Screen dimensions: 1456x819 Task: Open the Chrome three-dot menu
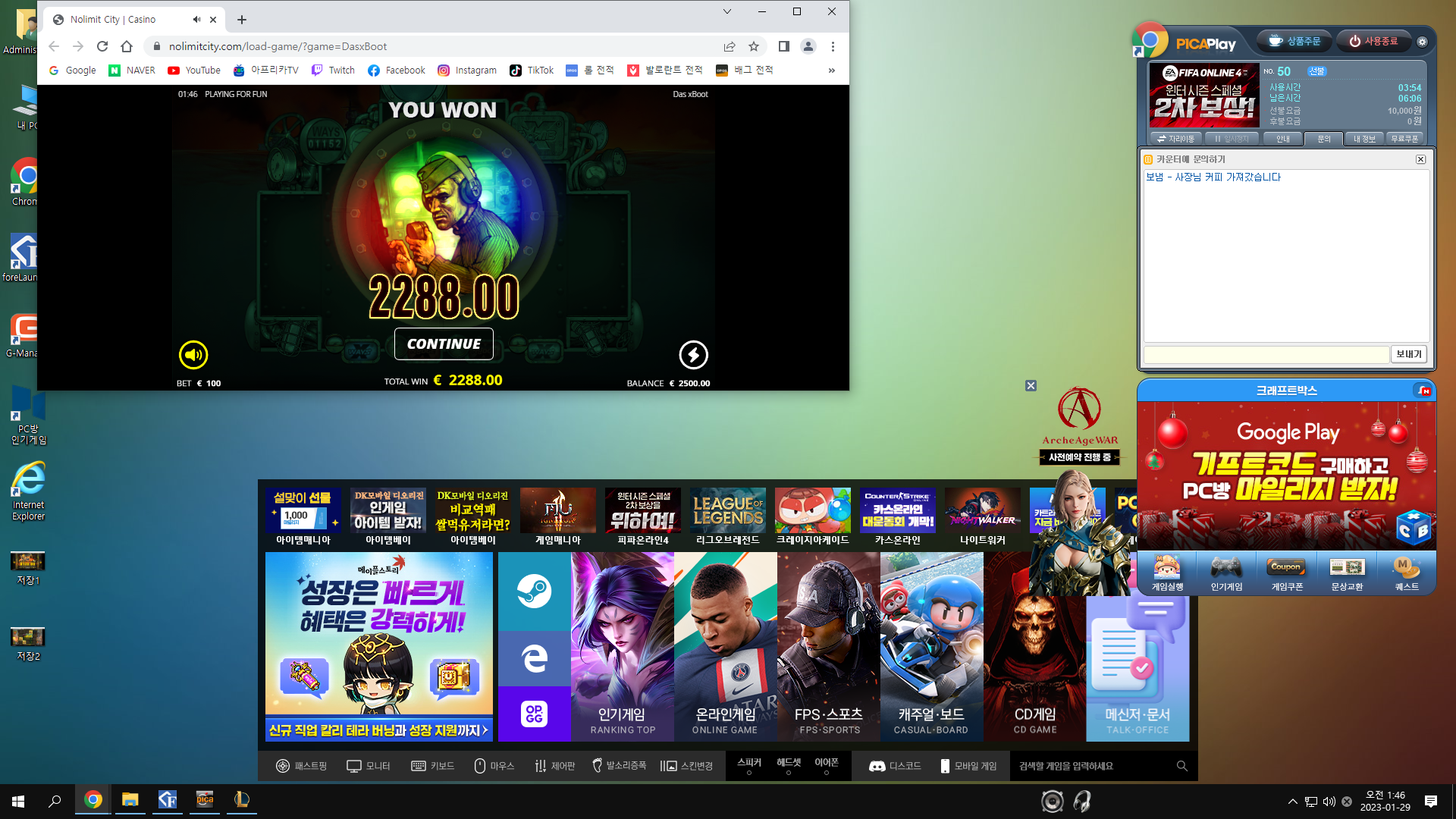[x=833, y=46]
